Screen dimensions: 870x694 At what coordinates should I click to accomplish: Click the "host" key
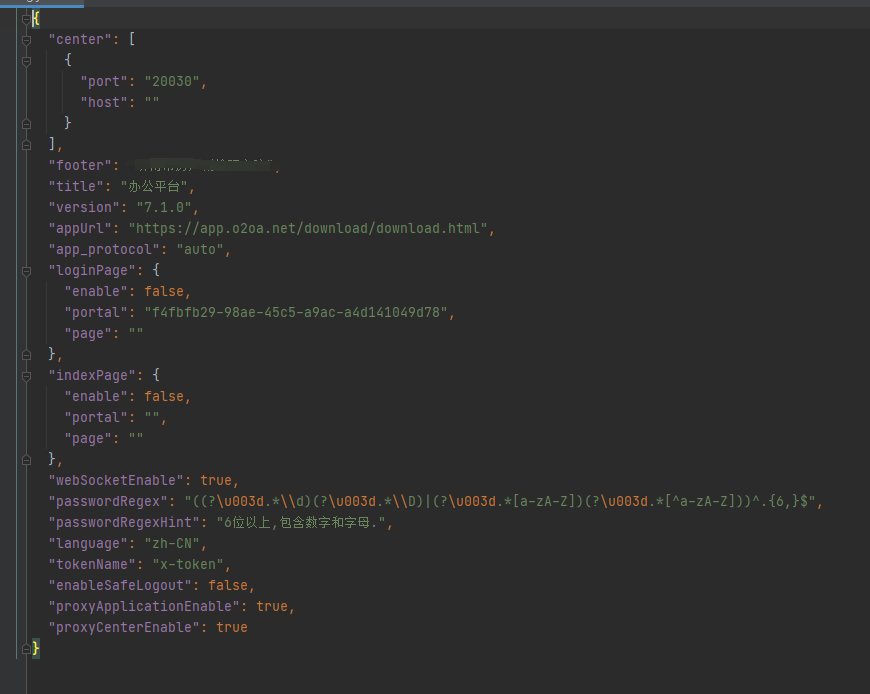tap(104, 103)
